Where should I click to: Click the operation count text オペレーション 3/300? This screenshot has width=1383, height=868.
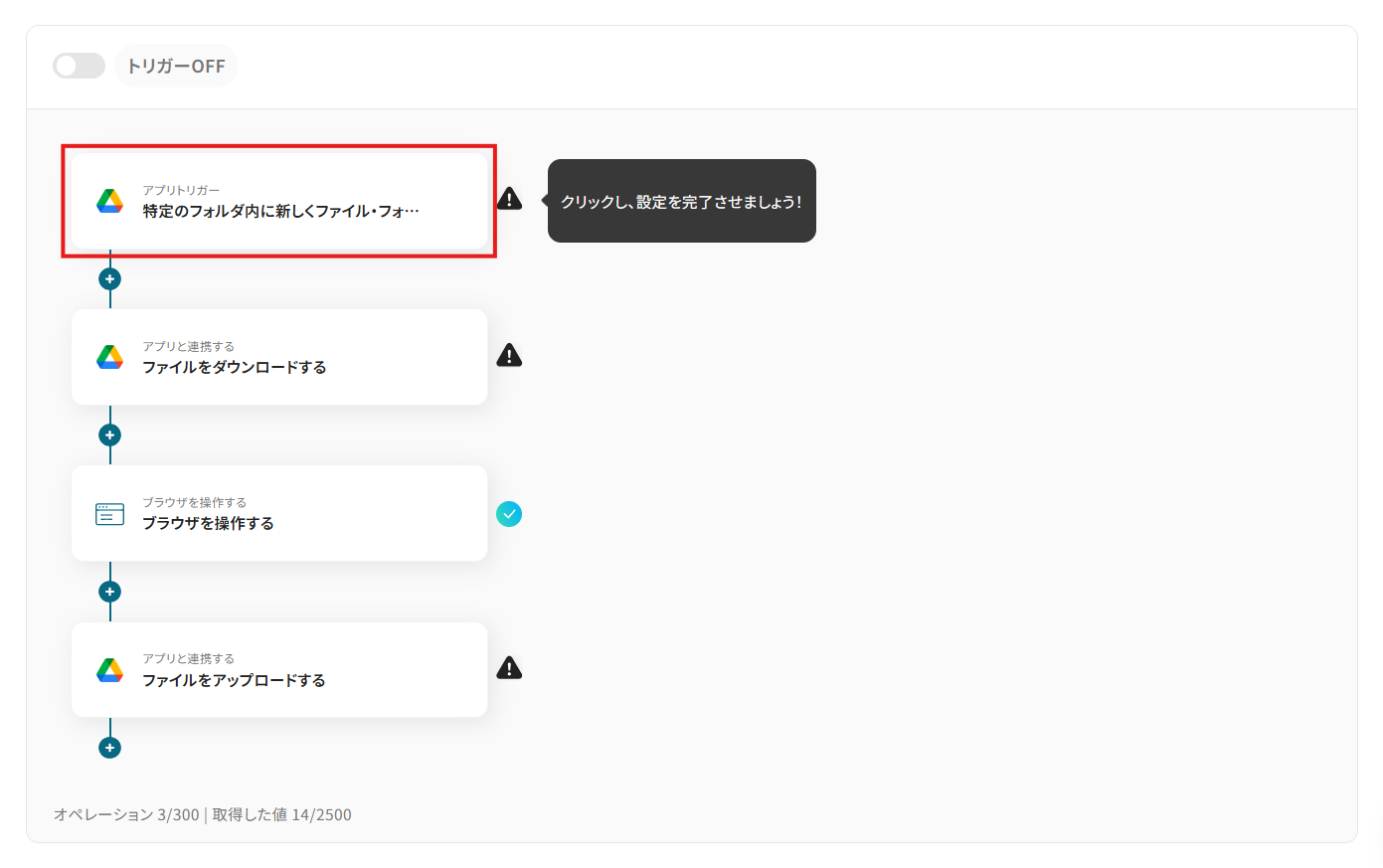126,814
